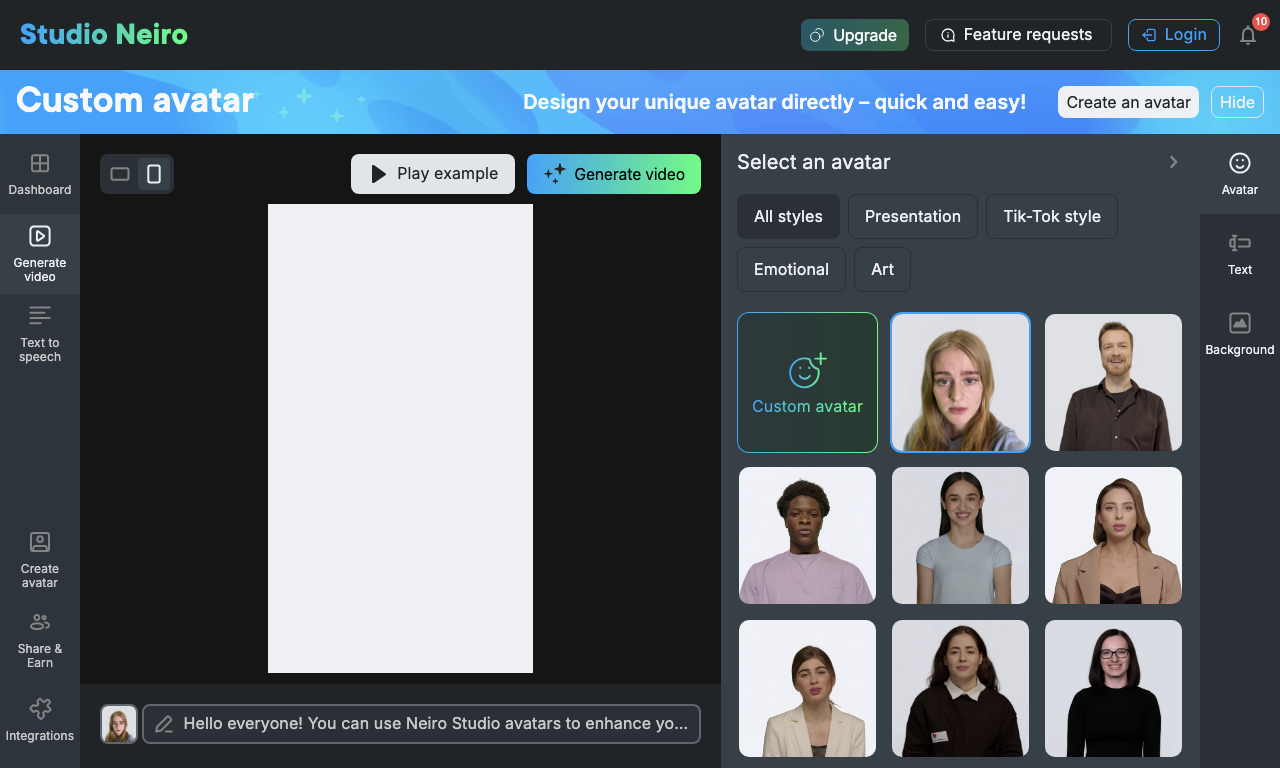Open Feature requests
This screenshot has height=768, width=1280.
(1018, 35)
